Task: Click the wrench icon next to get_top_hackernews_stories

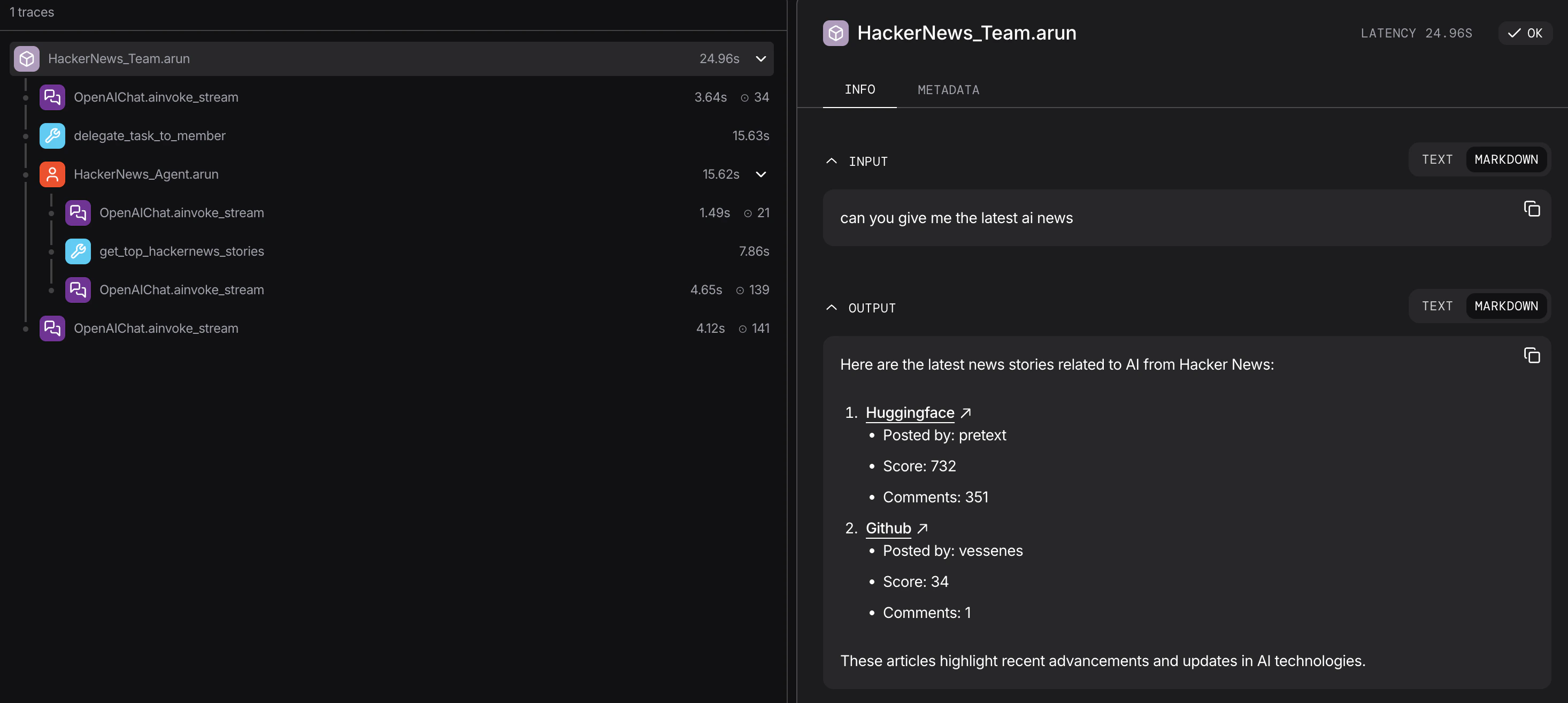Action: (78, 251)
